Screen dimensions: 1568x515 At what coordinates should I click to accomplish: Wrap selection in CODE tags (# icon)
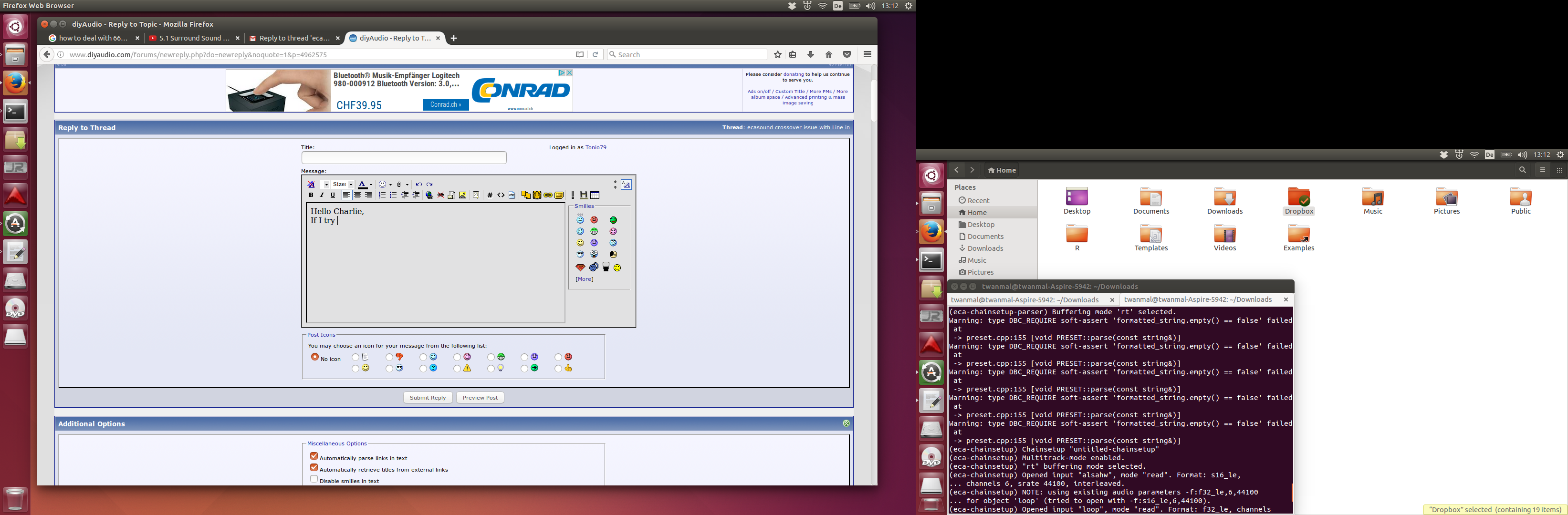[490, 195]
